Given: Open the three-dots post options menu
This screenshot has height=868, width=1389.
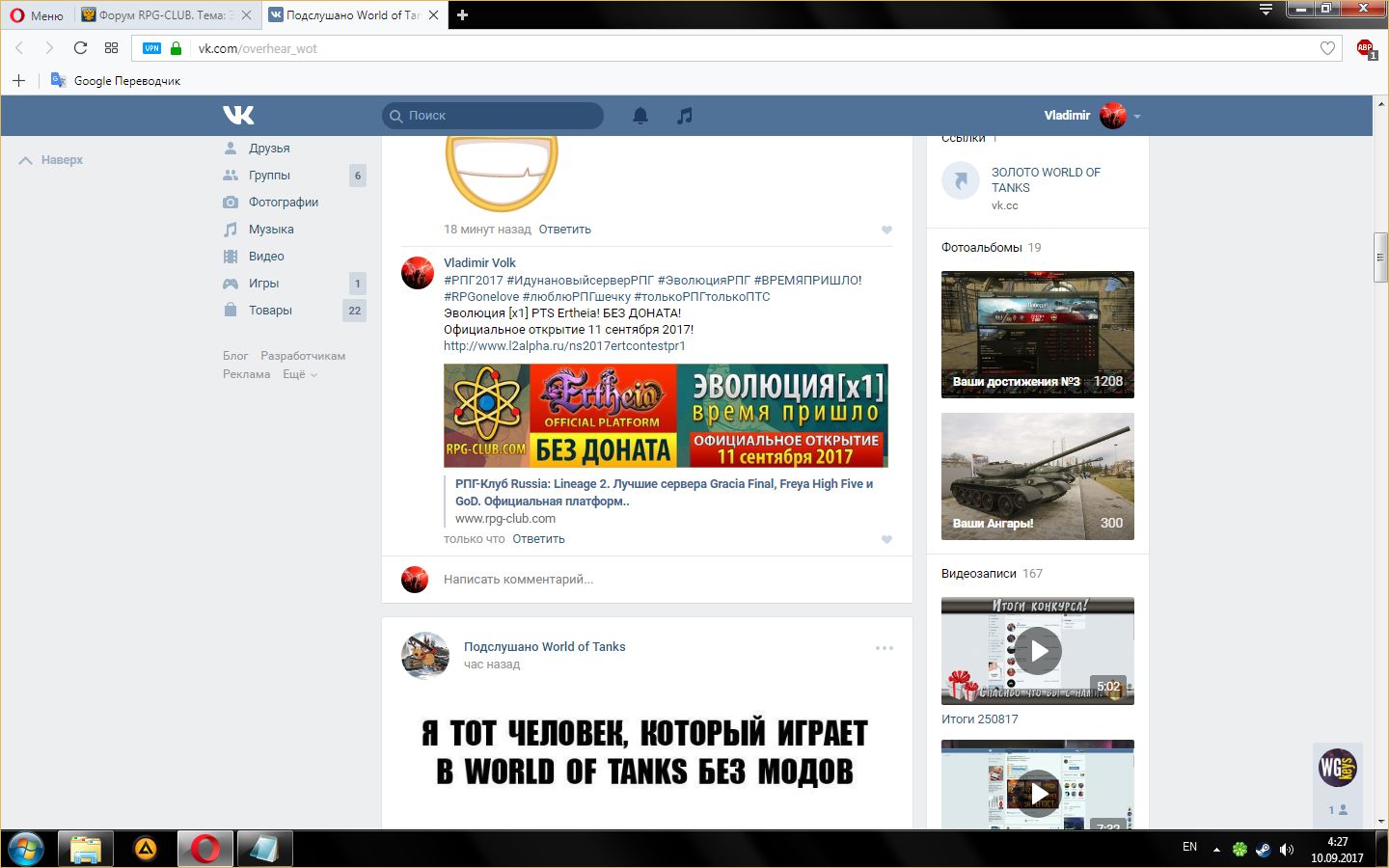Looking at the screenshot, I should pyautogui.click(x=885, y=648).
